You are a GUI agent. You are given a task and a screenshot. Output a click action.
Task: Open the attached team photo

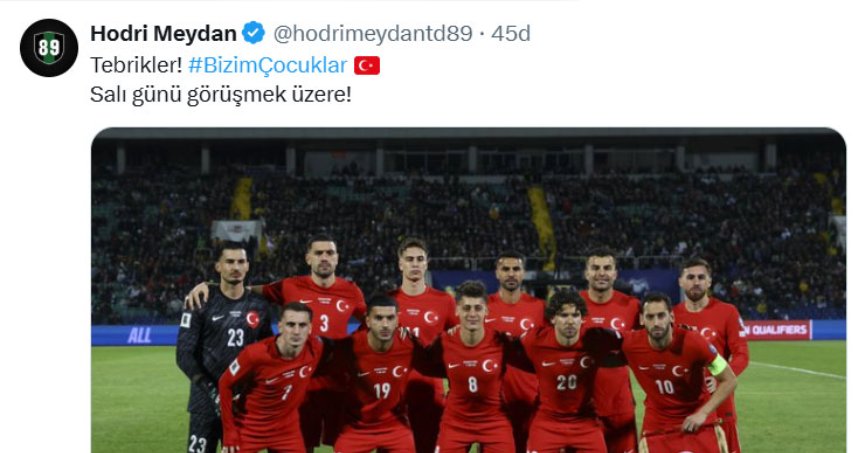pos(468,291)
